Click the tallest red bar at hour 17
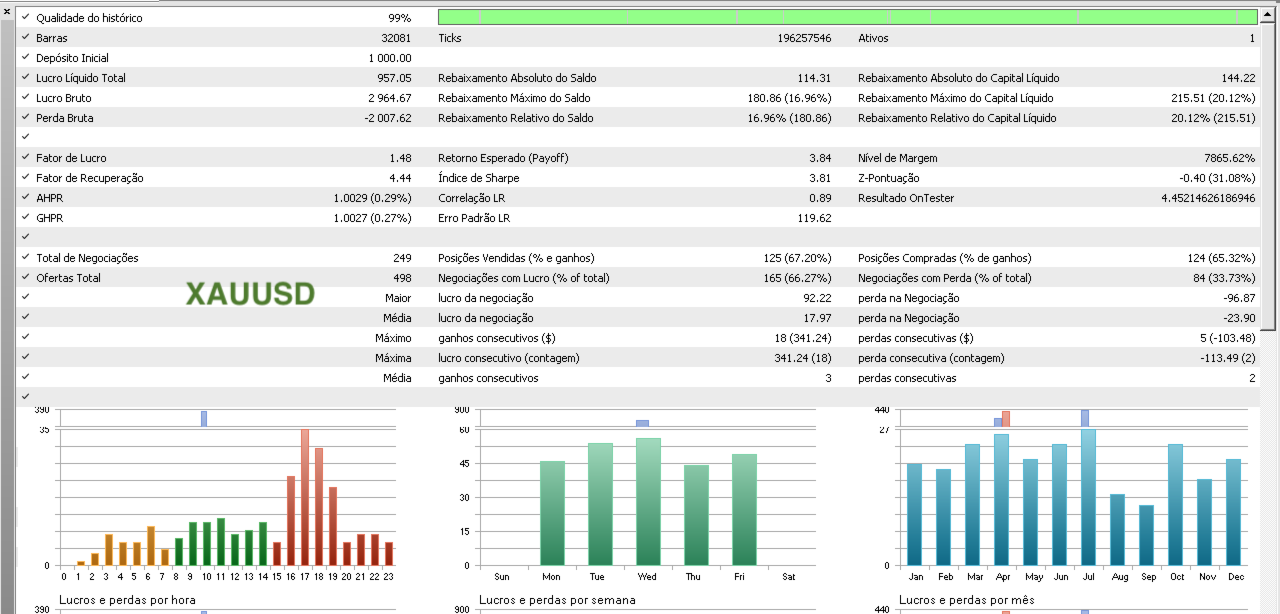Screen dimensions: 1280x614 pos(305,497)
